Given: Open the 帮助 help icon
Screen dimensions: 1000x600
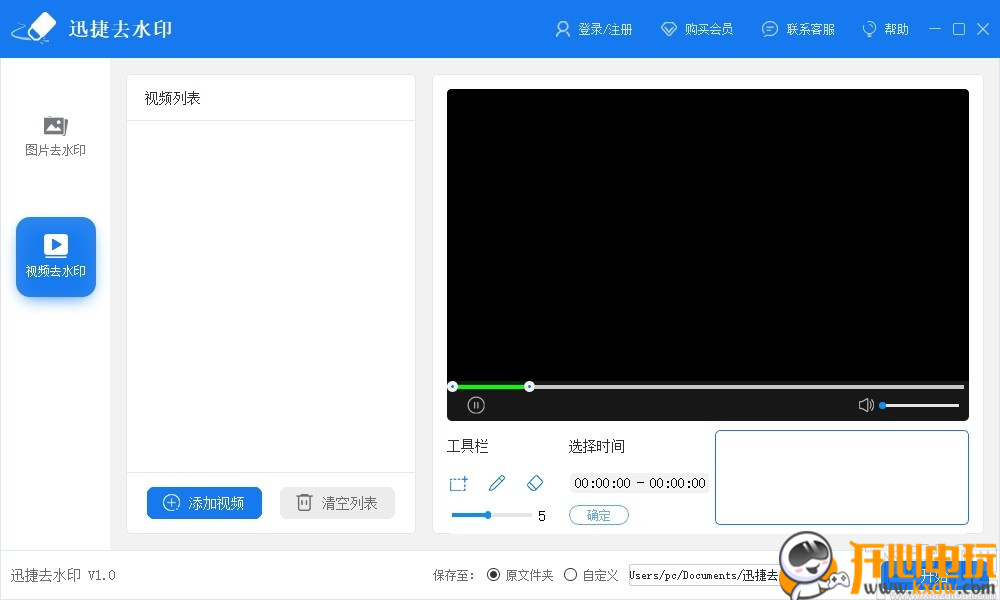Looking at the screenshot, I should [884, 29].
